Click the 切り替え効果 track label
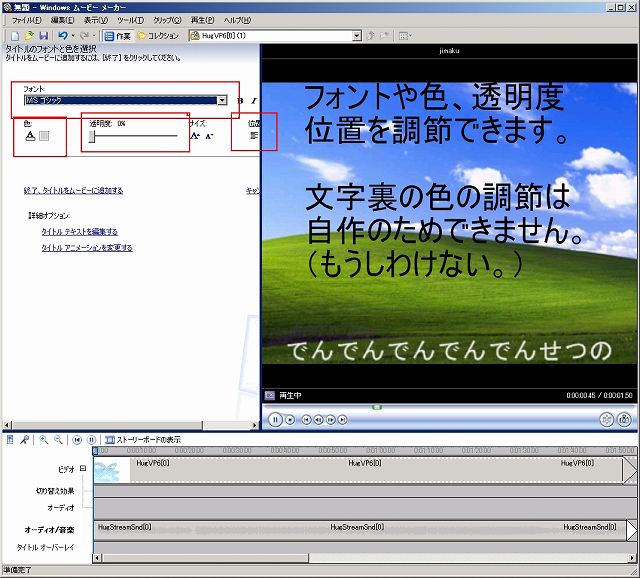The height and width of the screenshot is (578, 640). [55, 491]
